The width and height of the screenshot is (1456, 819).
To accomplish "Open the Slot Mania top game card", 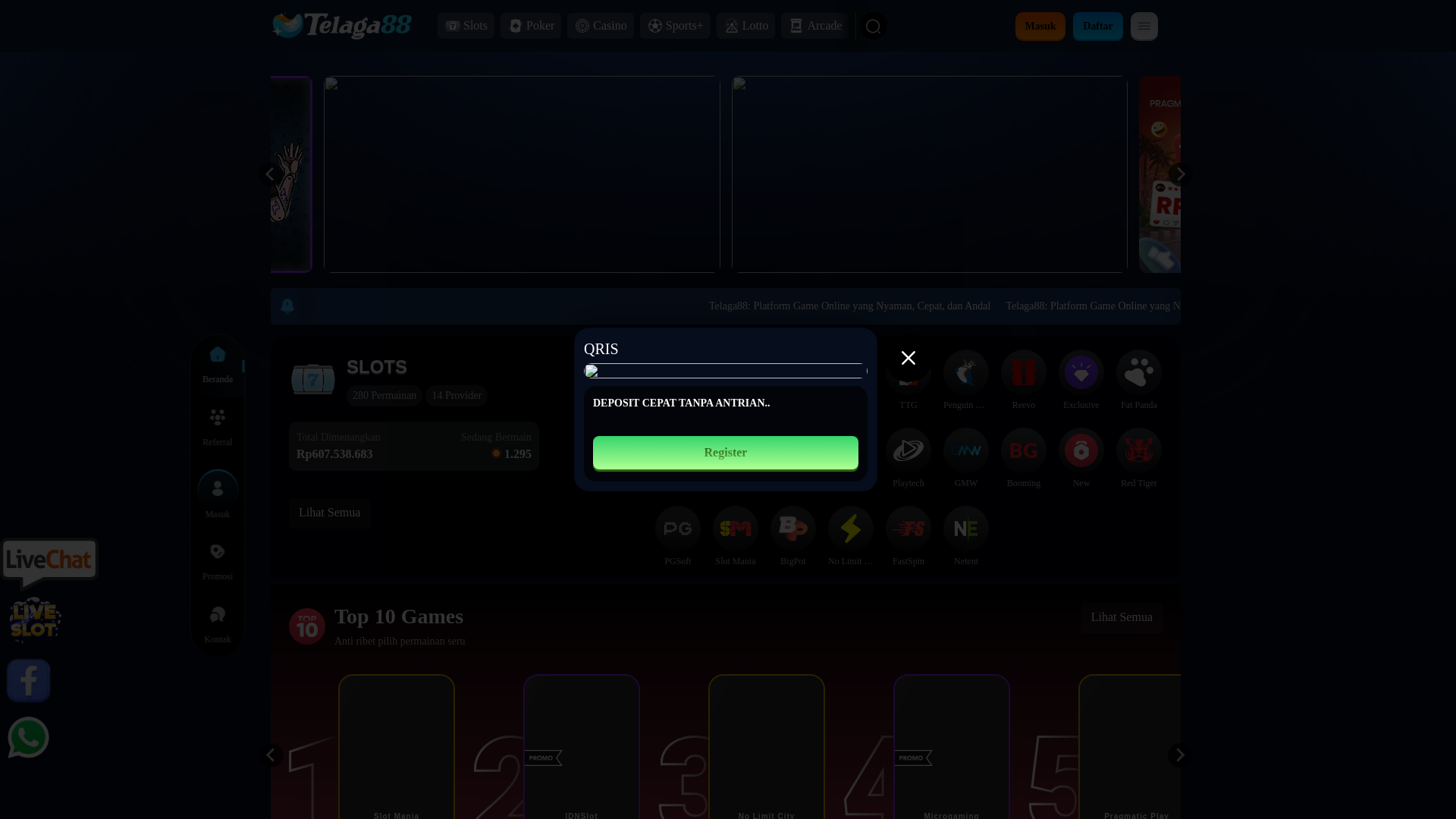I will click(x=396, y=747).
